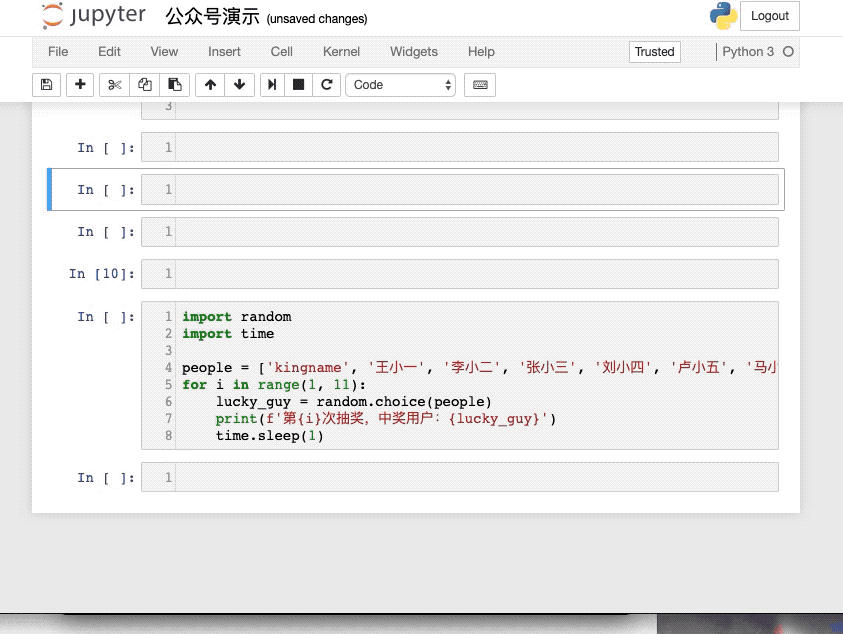Run the current cell button
The width and height of the screenshot is (843, 634).
coord(272,85)
